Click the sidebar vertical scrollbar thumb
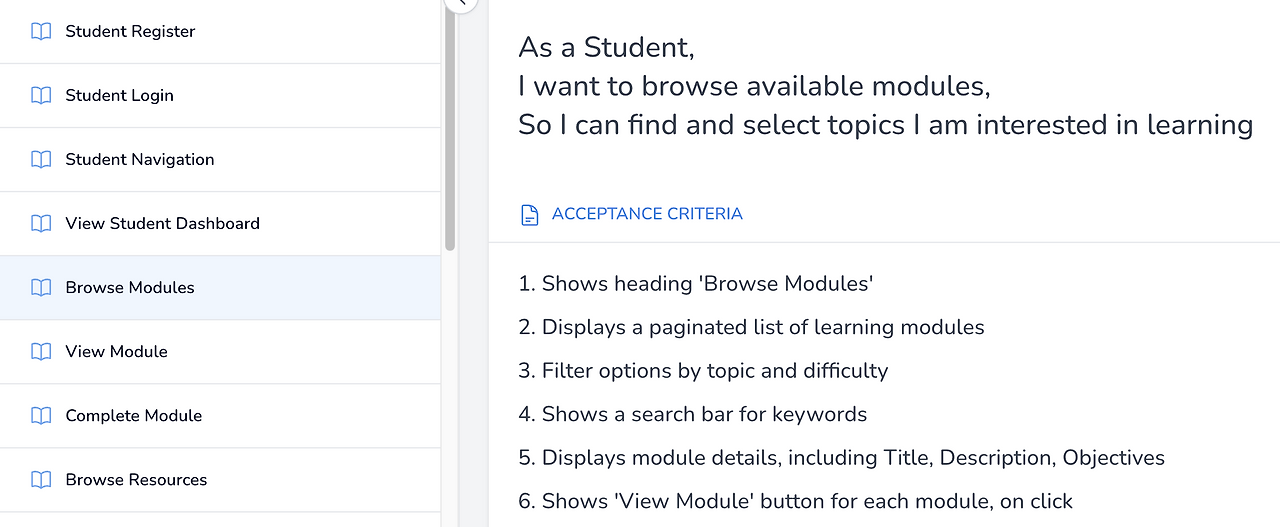This screenshot has height=527, width=1280. click(x=450, y=125)
